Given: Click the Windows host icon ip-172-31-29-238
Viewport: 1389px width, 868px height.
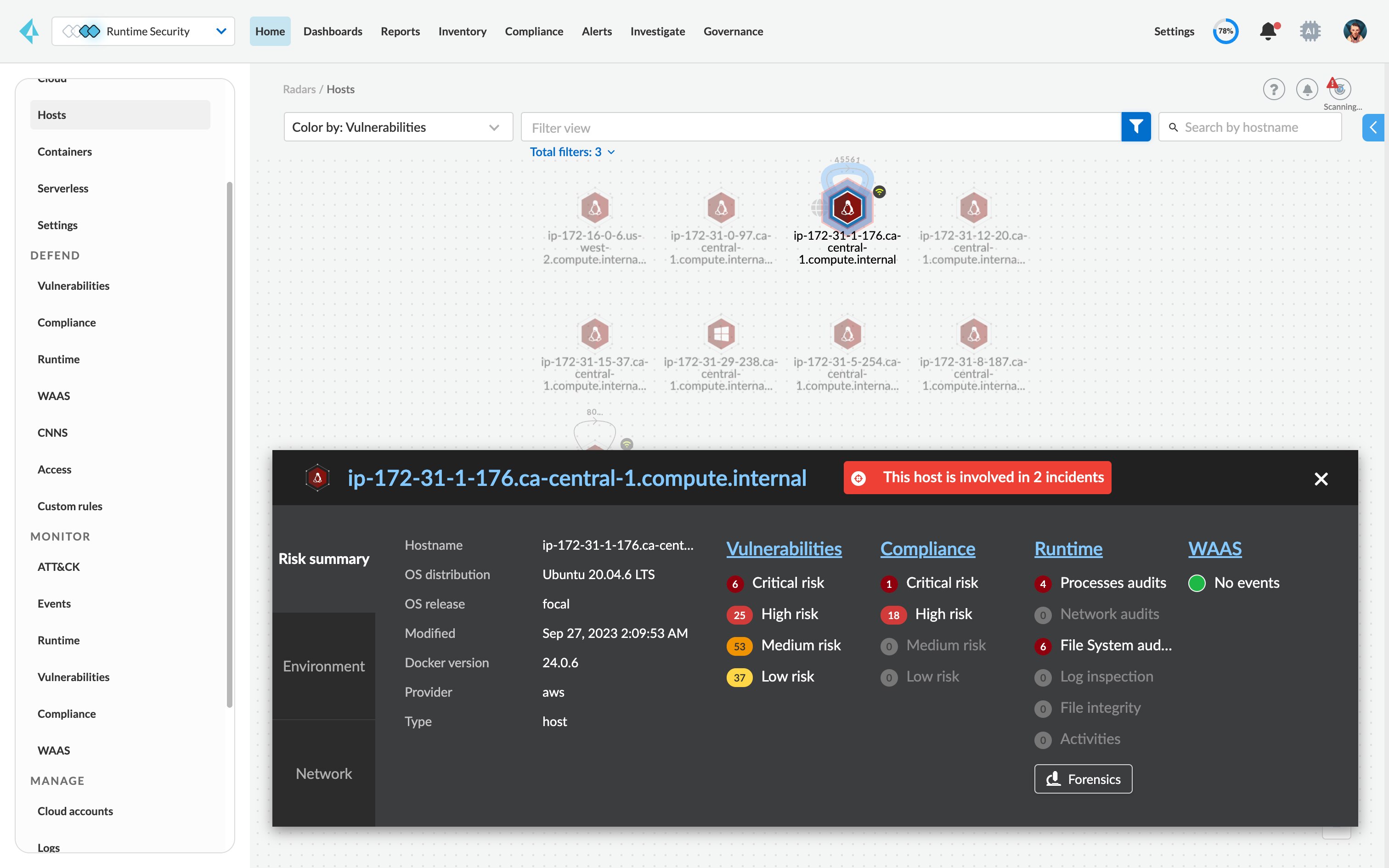Looking at the screenshot, I should [x=722, y=334].
